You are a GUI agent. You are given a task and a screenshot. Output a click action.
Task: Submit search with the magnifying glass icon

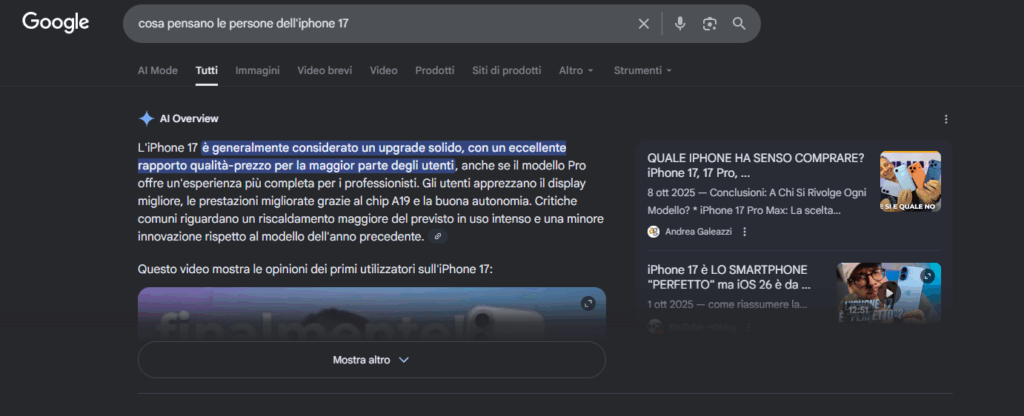click(x=739, y=24)
